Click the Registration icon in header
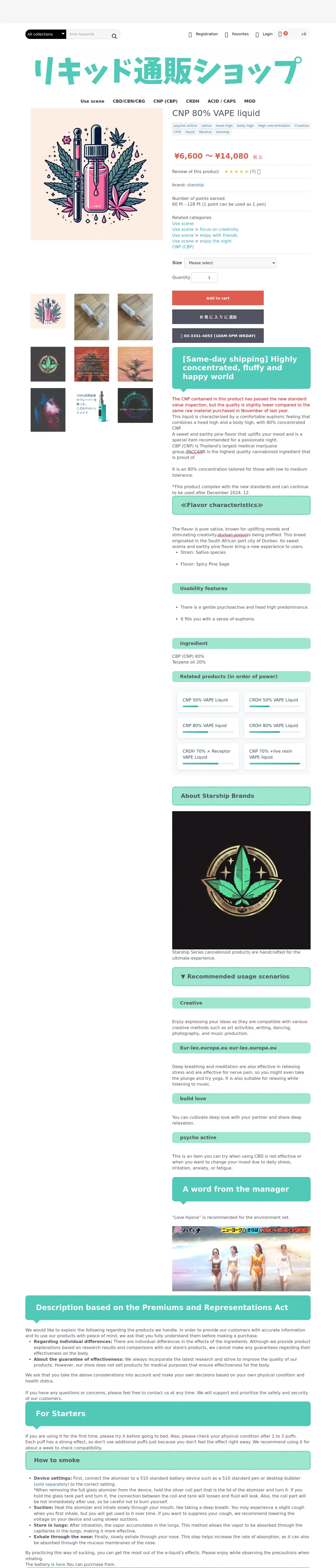The width and height of the screenshot is (336, 1568). tap(190, 35)
